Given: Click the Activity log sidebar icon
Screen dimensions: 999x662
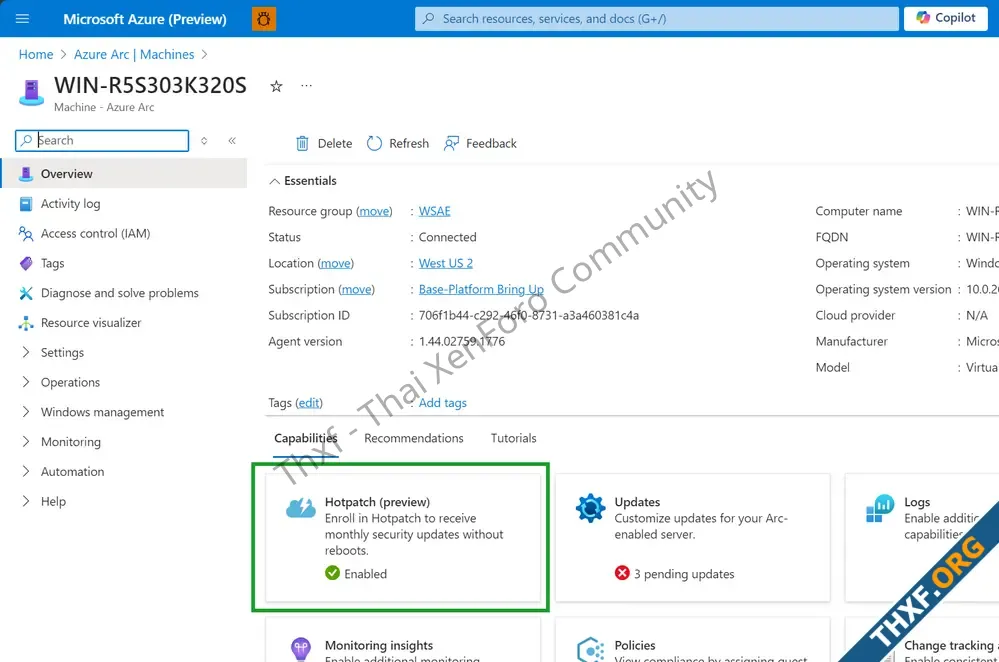Looking at the screenshot, I should [x=25, y=204].
